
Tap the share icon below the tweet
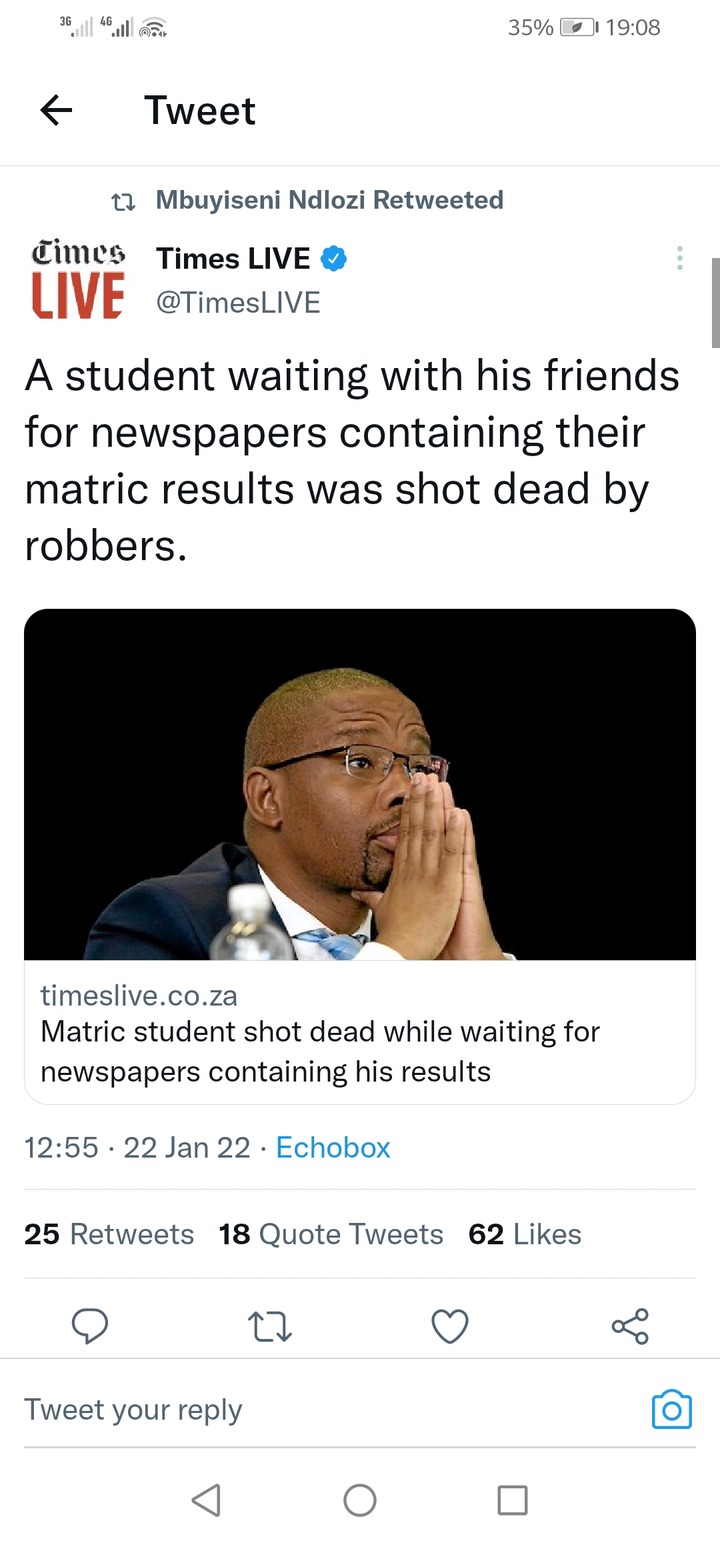point(630,1326)
